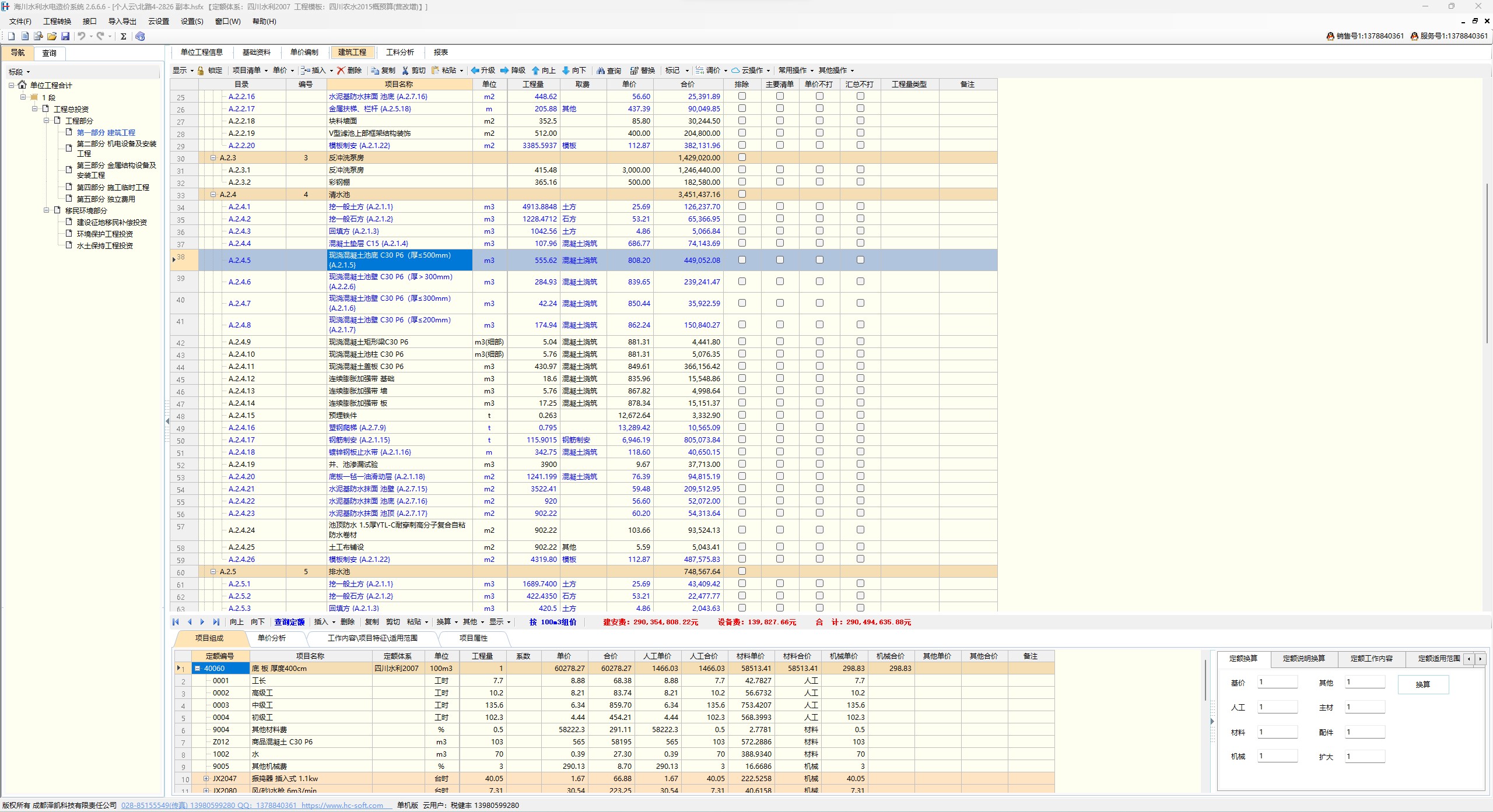Open the 标段 dropdown in navigation panel

pos(19,72)
